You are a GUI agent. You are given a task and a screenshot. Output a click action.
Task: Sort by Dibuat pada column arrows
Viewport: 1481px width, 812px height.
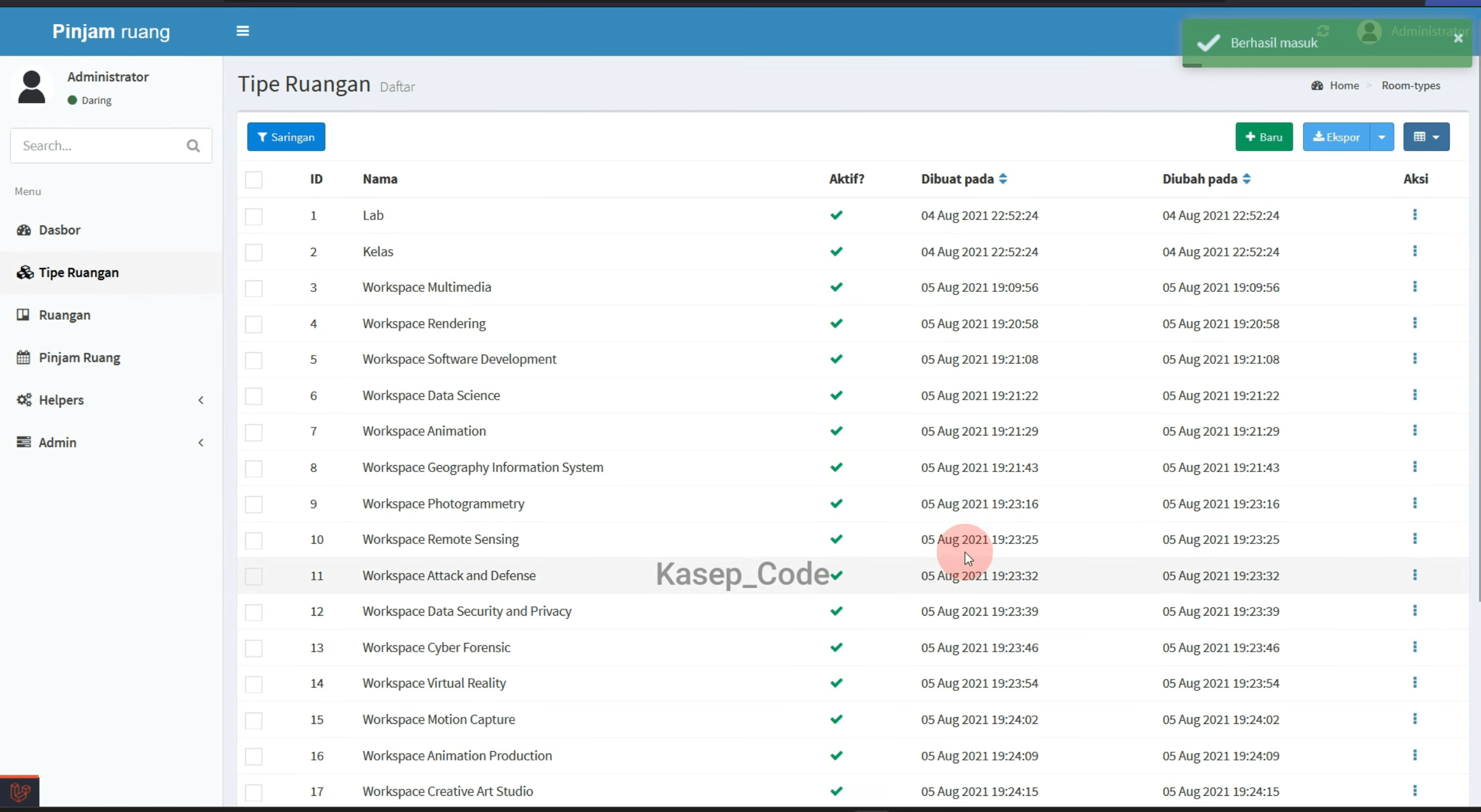click(x=1003, y=179)
